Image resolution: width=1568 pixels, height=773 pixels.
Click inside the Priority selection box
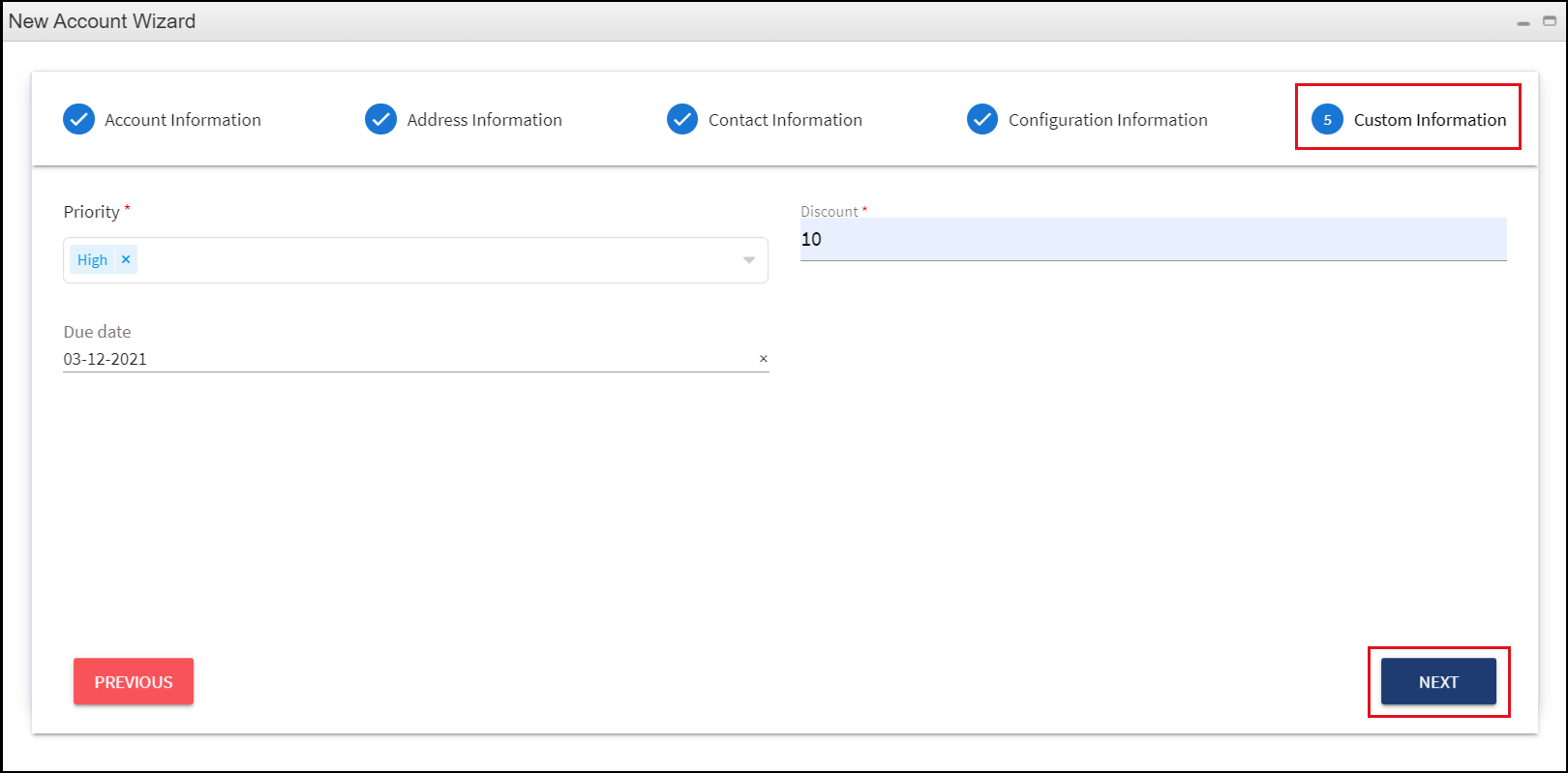[x=415, y=260]
